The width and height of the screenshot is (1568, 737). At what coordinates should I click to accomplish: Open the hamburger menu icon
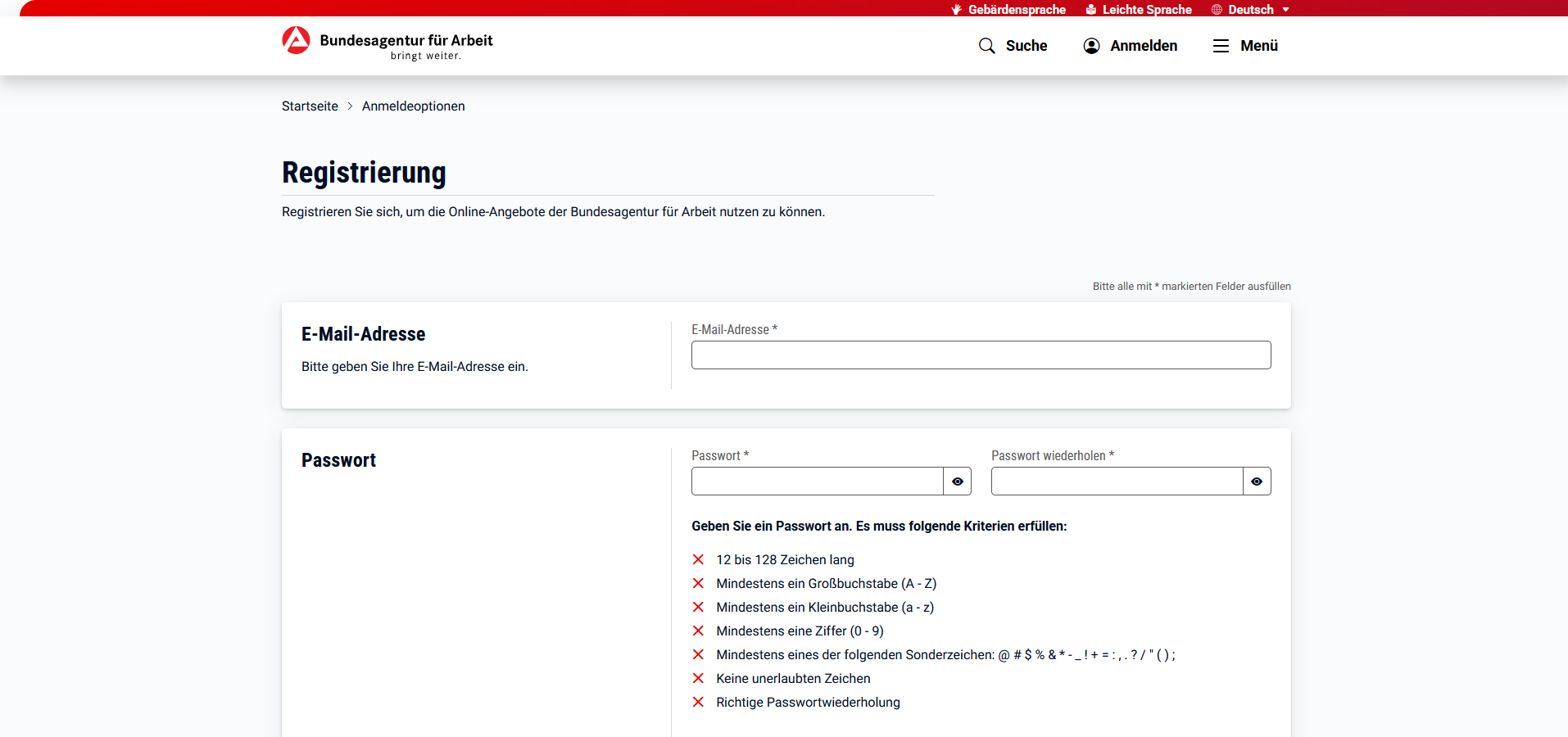pyautogui.click(x=1221, y=46)
